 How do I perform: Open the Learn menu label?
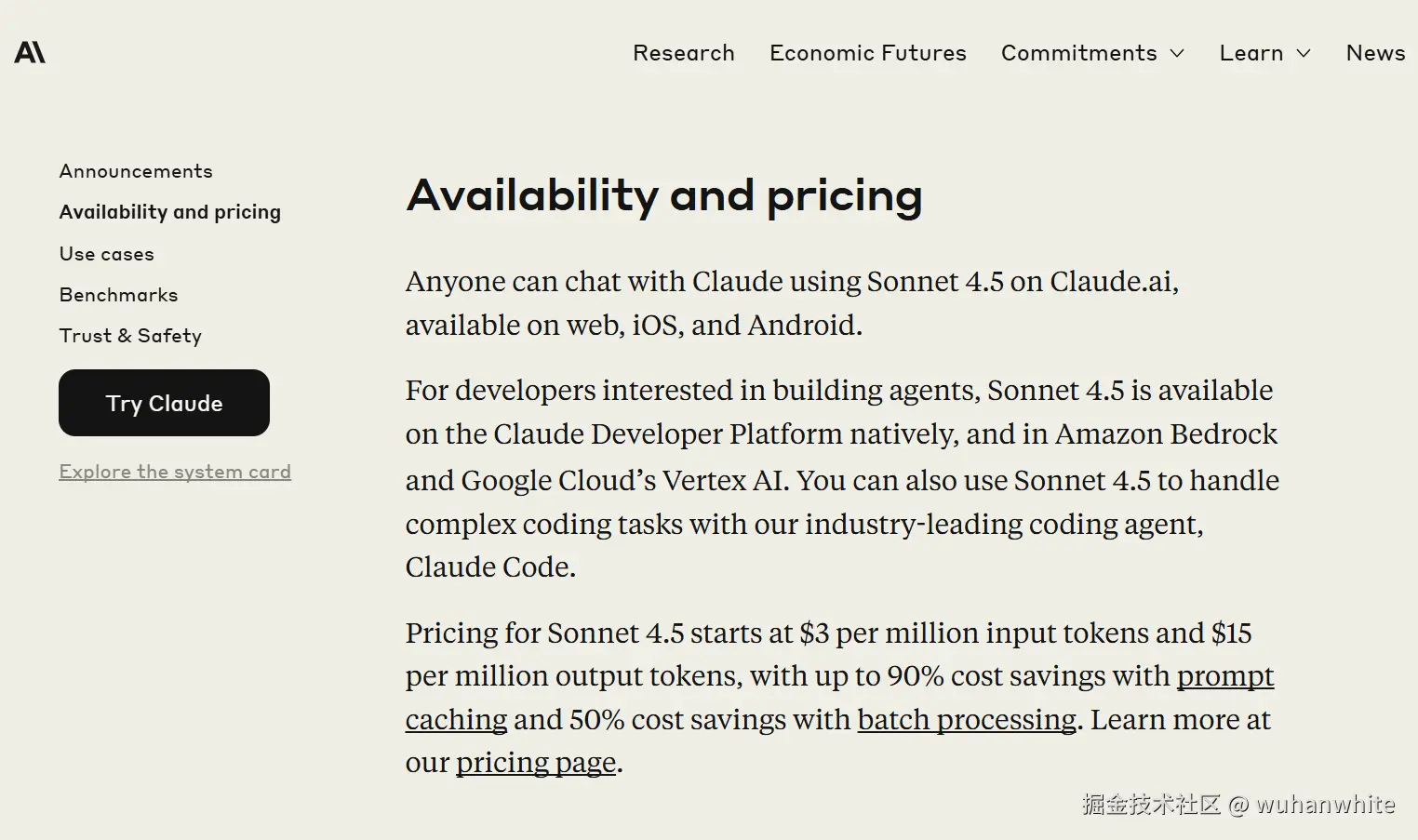1251,53
